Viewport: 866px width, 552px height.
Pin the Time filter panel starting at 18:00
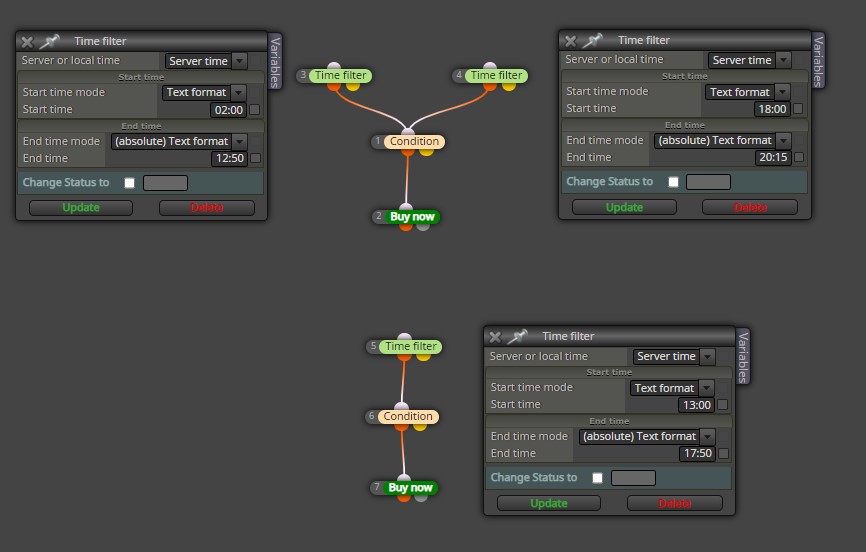[593, 40]
